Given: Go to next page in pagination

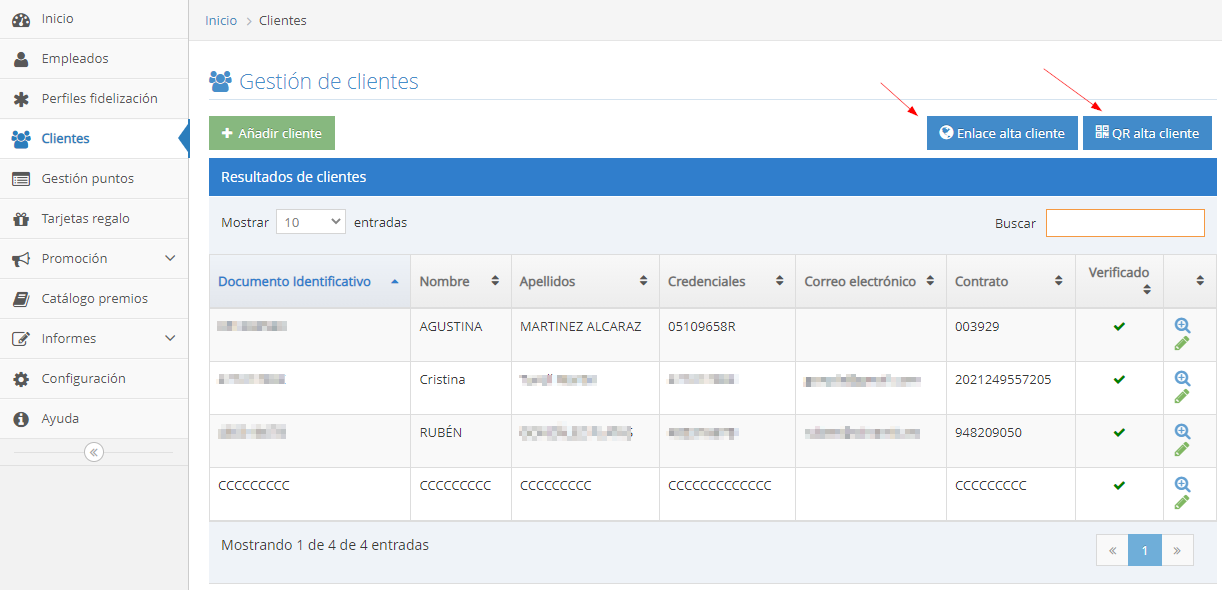Looking at the screenshot, I should pyautogui.click(x=1177, y=550).
